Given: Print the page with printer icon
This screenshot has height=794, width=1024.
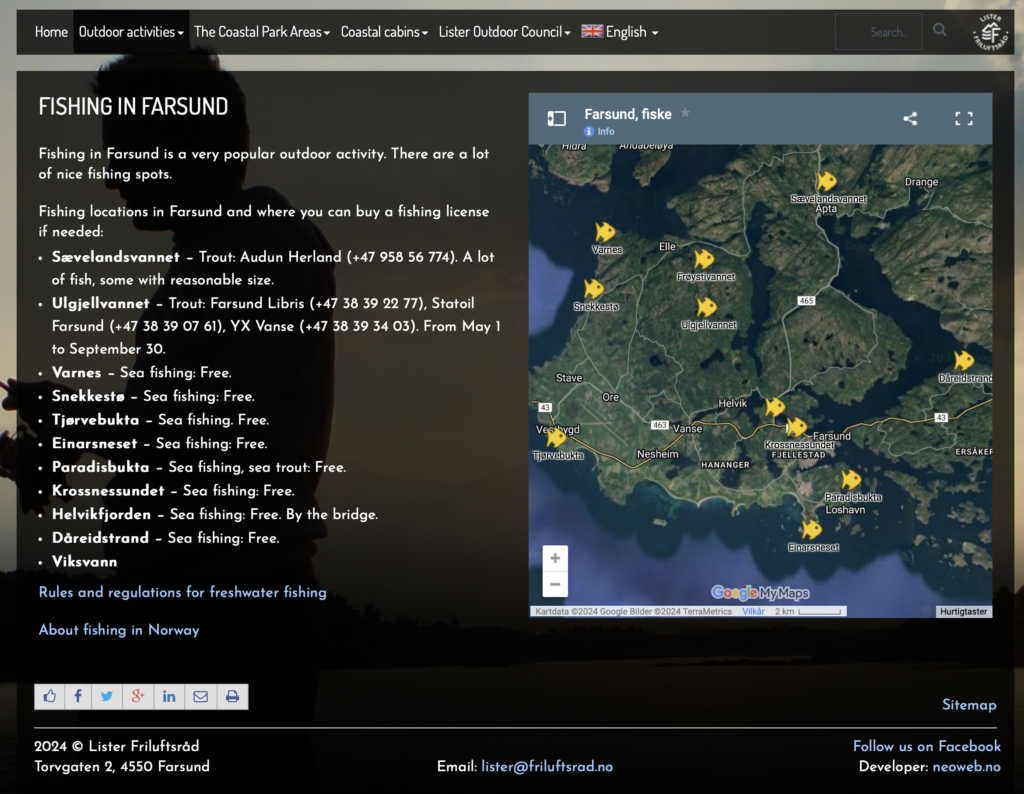Looking at the screenshot, I should click(232, 697).
